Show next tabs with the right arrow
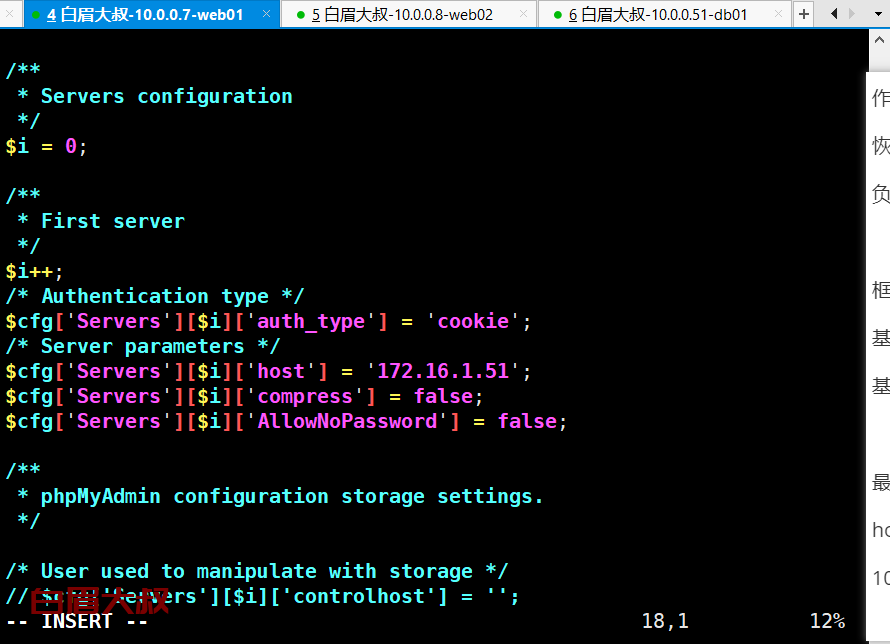Viewport: 890px width, 644px height. pyautogui.click(x=851, y=14)
